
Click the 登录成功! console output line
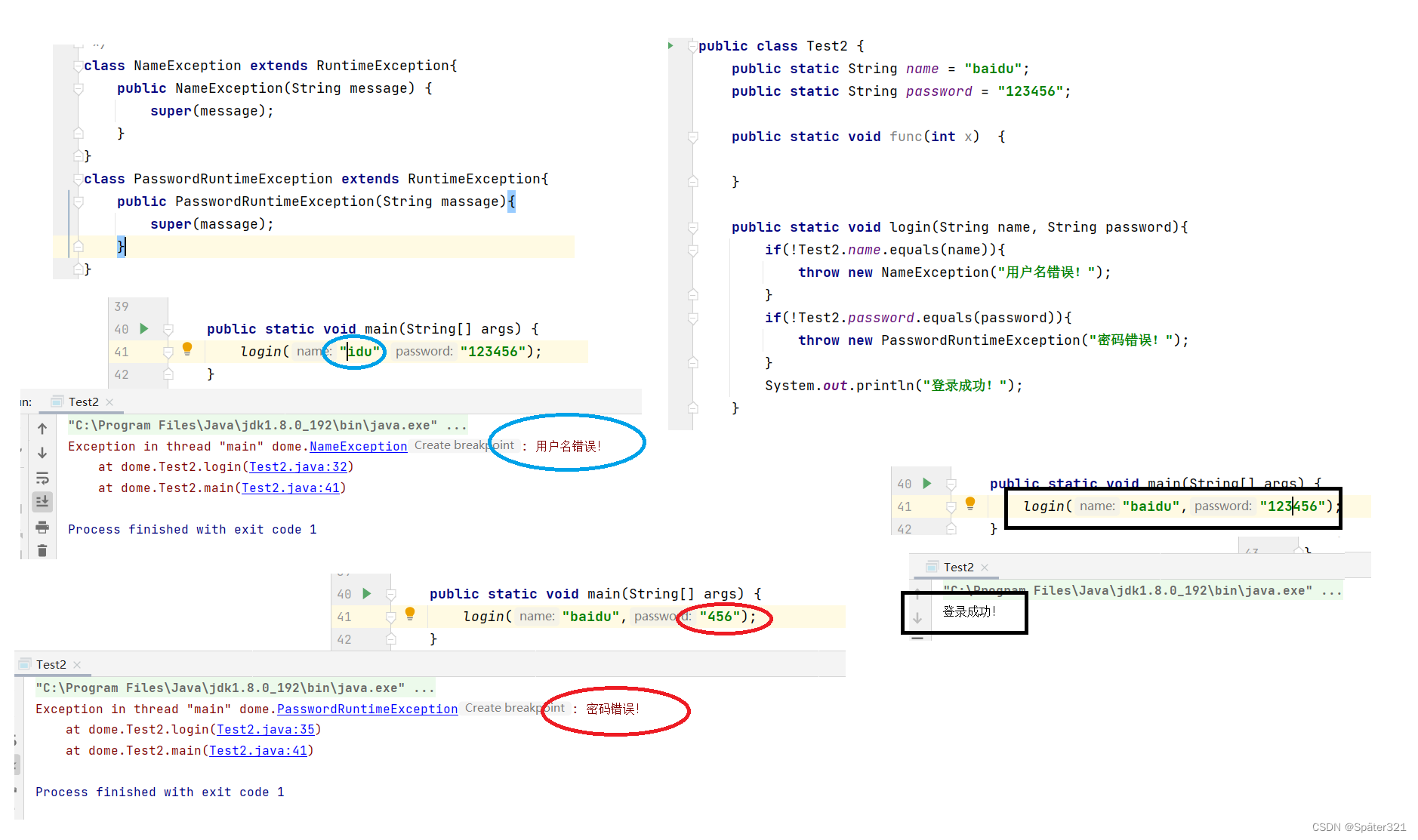969,611
